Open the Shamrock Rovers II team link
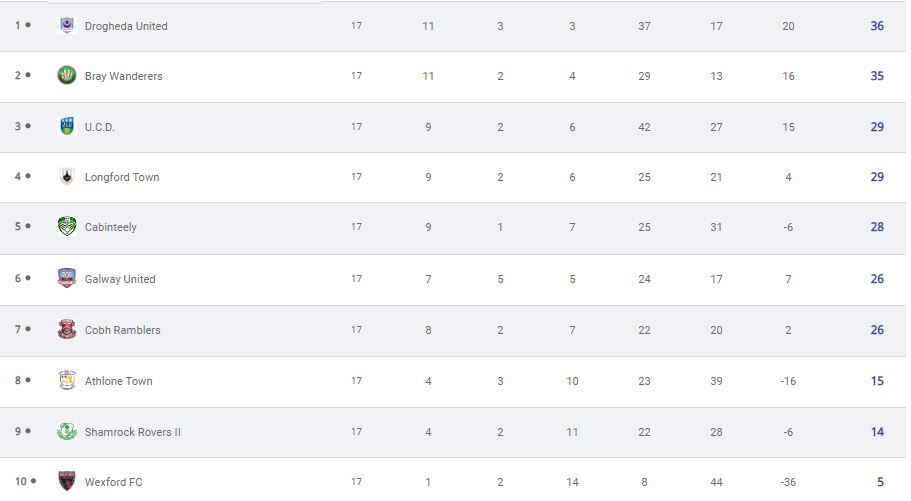The width and height of the screenshot is (911, 501). click(132, 432)
